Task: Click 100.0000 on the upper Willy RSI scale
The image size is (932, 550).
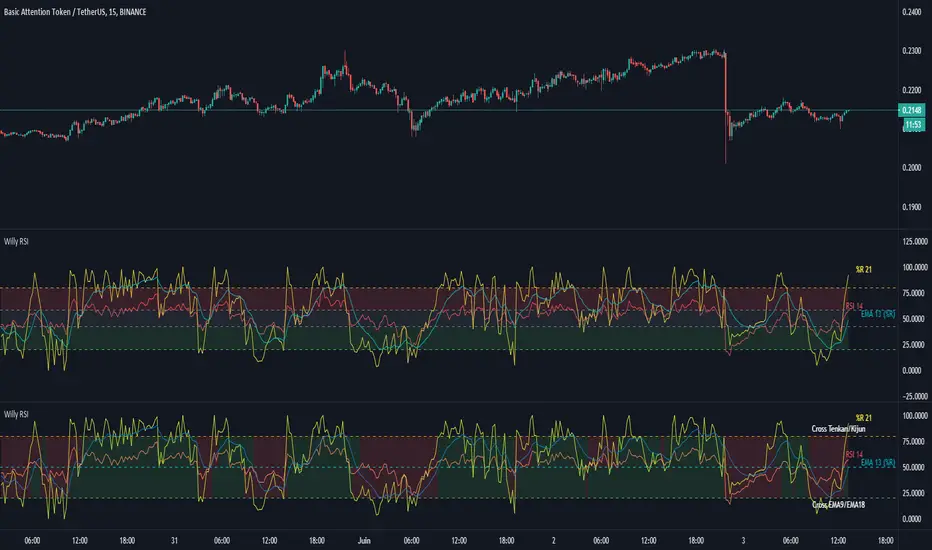Action: [914, 268]
